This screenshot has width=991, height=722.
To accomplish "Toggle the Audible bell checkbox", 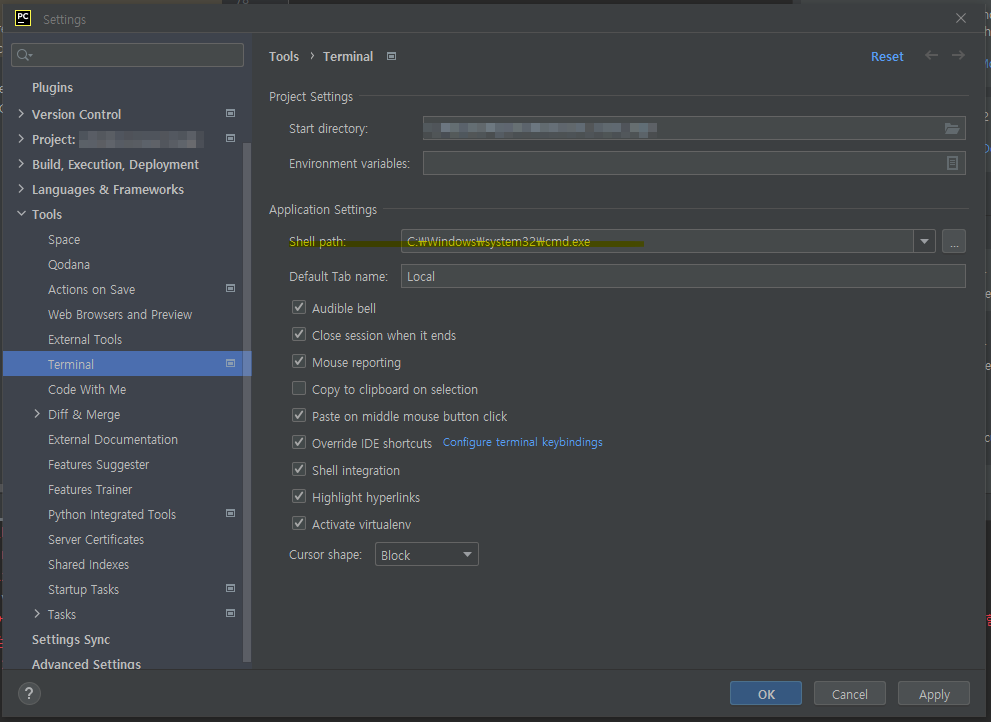I will tap(299, 307).
